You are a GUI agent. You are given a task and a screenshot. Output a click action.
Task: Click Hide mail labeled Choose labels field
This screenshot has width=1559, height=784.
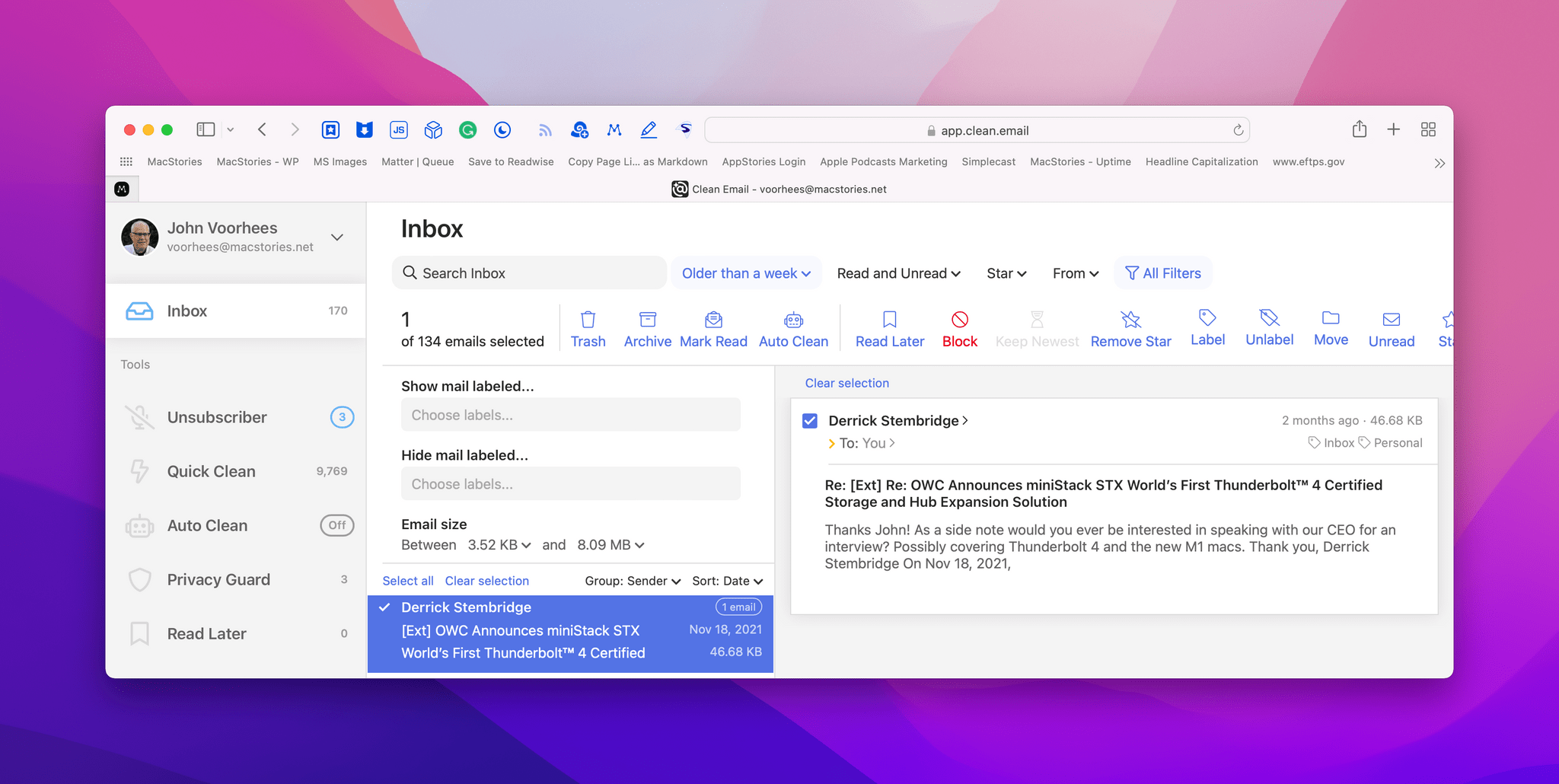tap(570, 484)
